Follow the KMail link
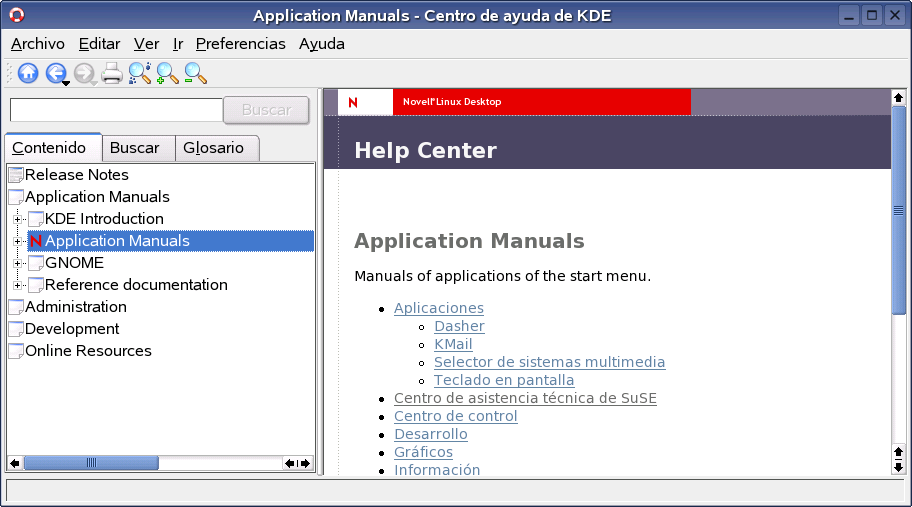This screenshot has width=912, height=507. 453,344
